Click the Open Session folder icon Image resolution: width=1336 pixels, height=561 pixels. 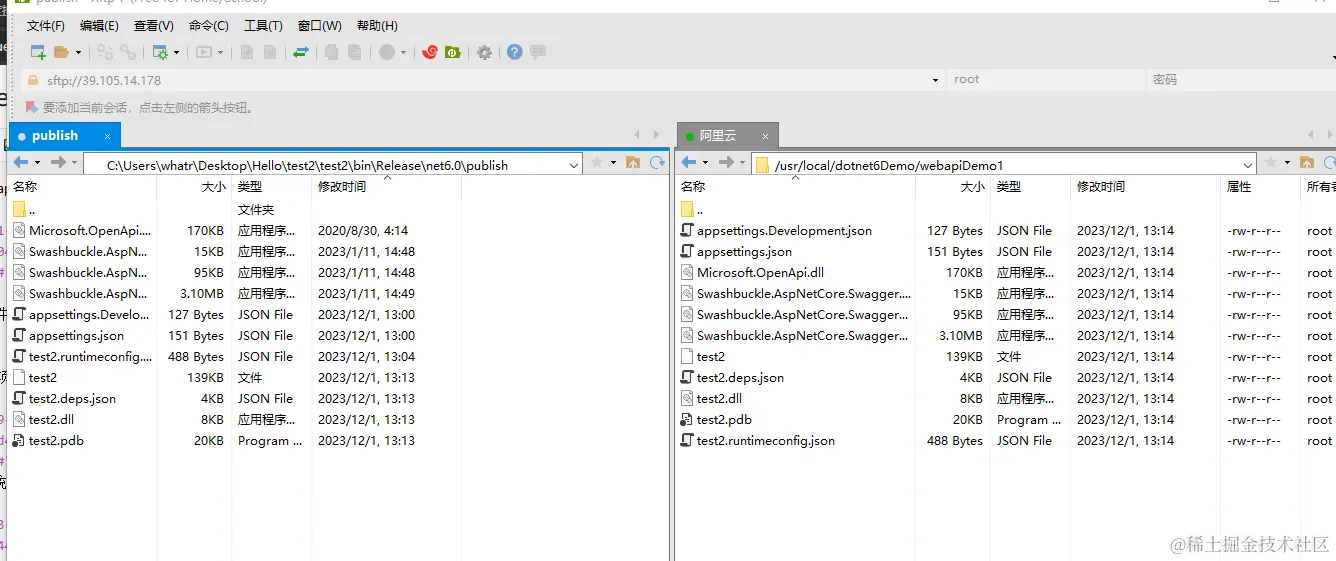tap(61, 52)
